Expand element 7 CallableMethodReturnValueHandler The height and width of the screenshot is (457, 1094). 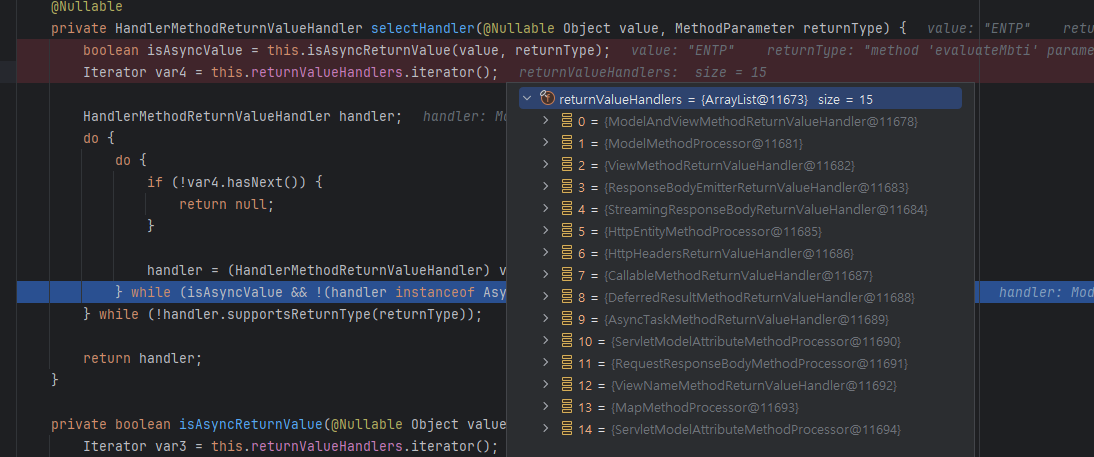(546, 276)
